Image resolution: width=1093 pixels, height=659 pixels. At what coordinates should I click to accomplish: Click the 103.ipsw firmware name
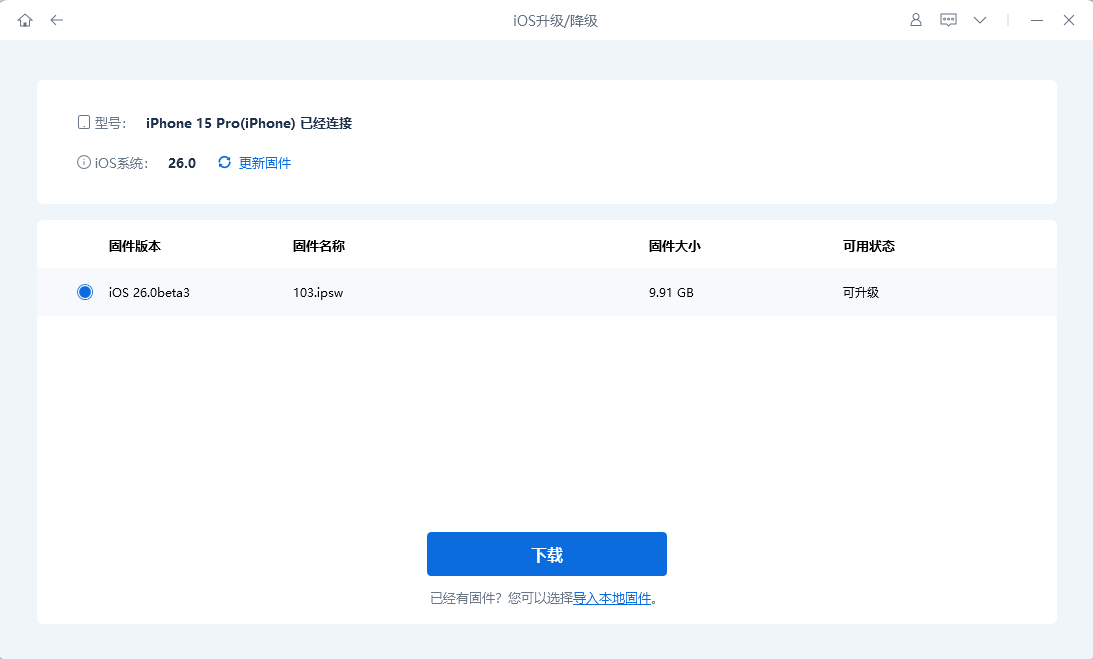(x=318, y=293)
